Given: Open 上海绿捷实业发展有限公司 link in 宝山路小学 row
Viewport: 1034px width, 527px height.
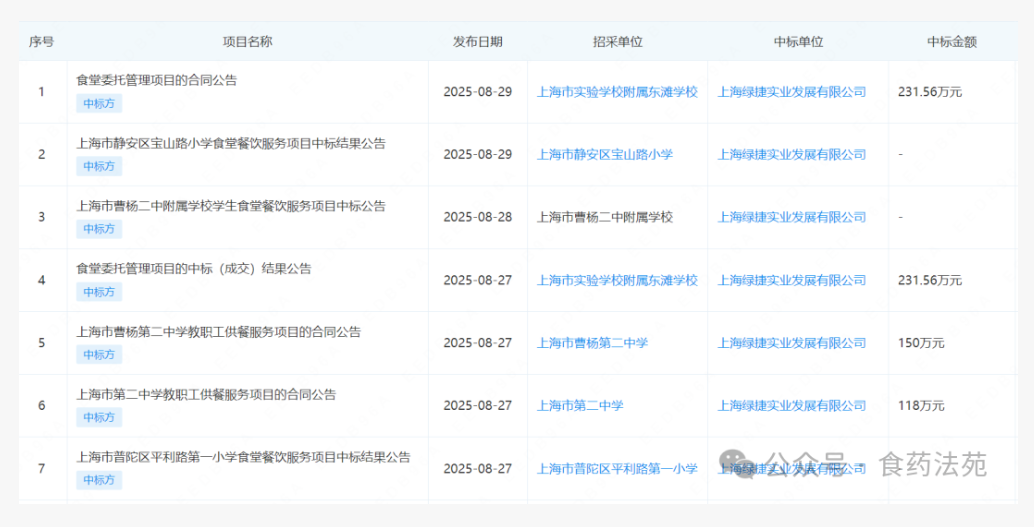Looking at the screenshot, I should click(x=791, y=154).
